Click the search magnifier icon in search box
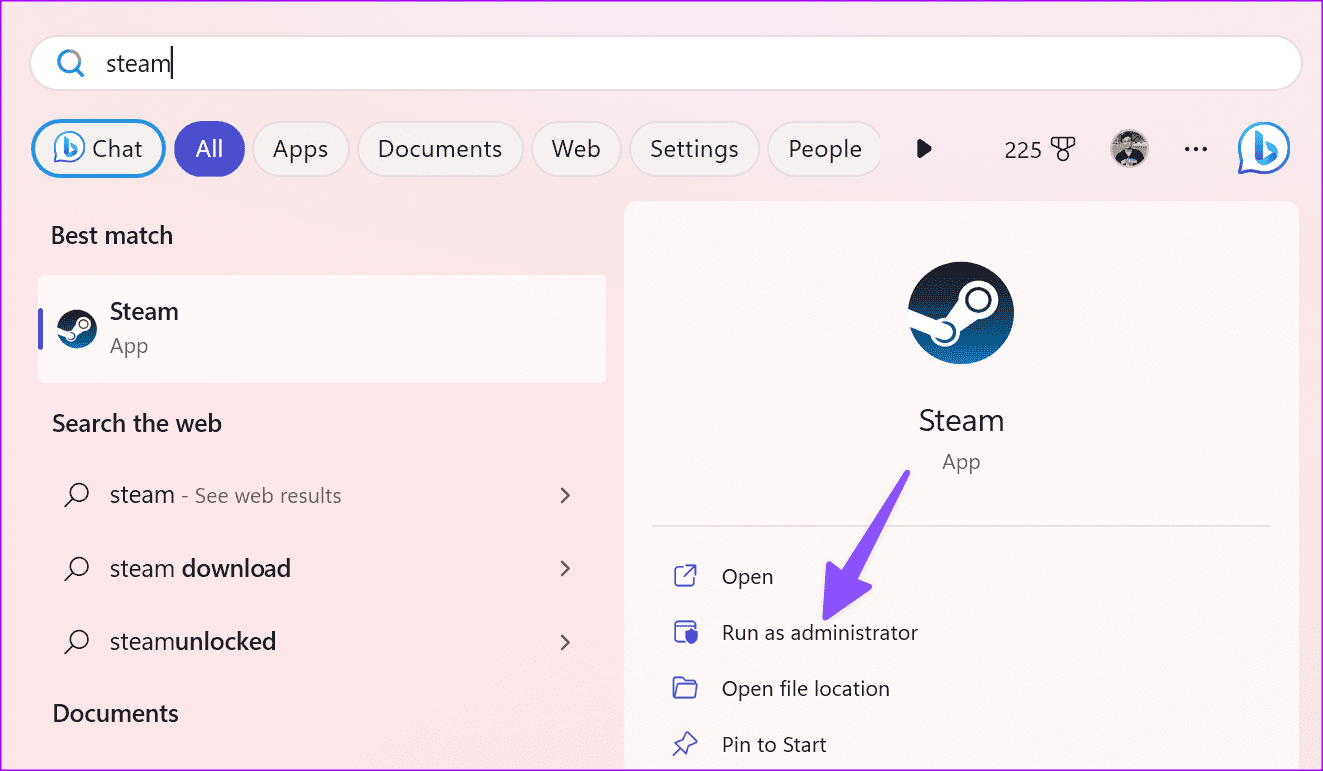 [70, 64]
